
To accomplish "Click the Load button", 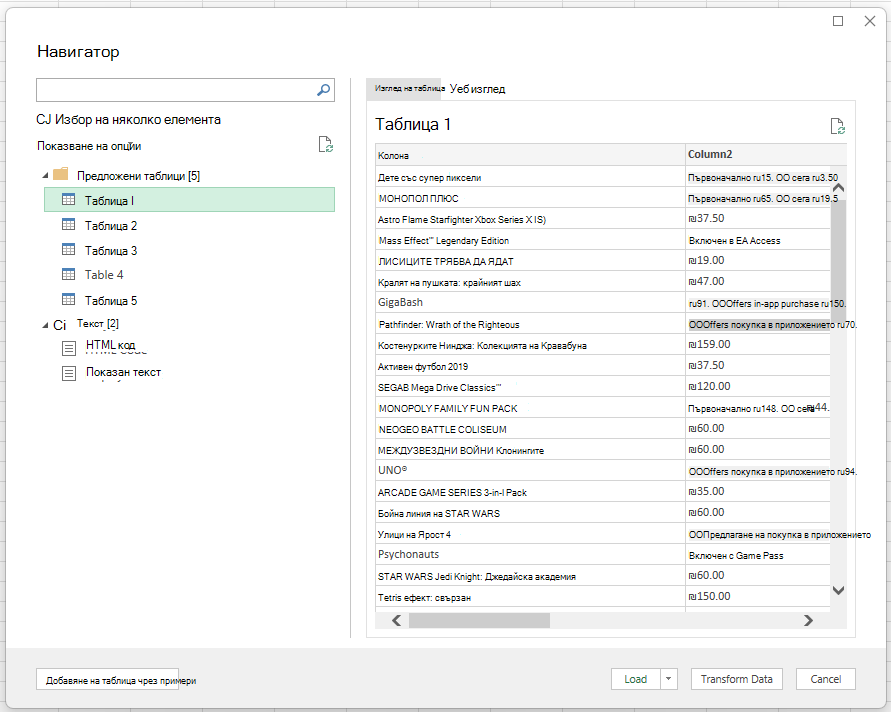I will [636, 679].
